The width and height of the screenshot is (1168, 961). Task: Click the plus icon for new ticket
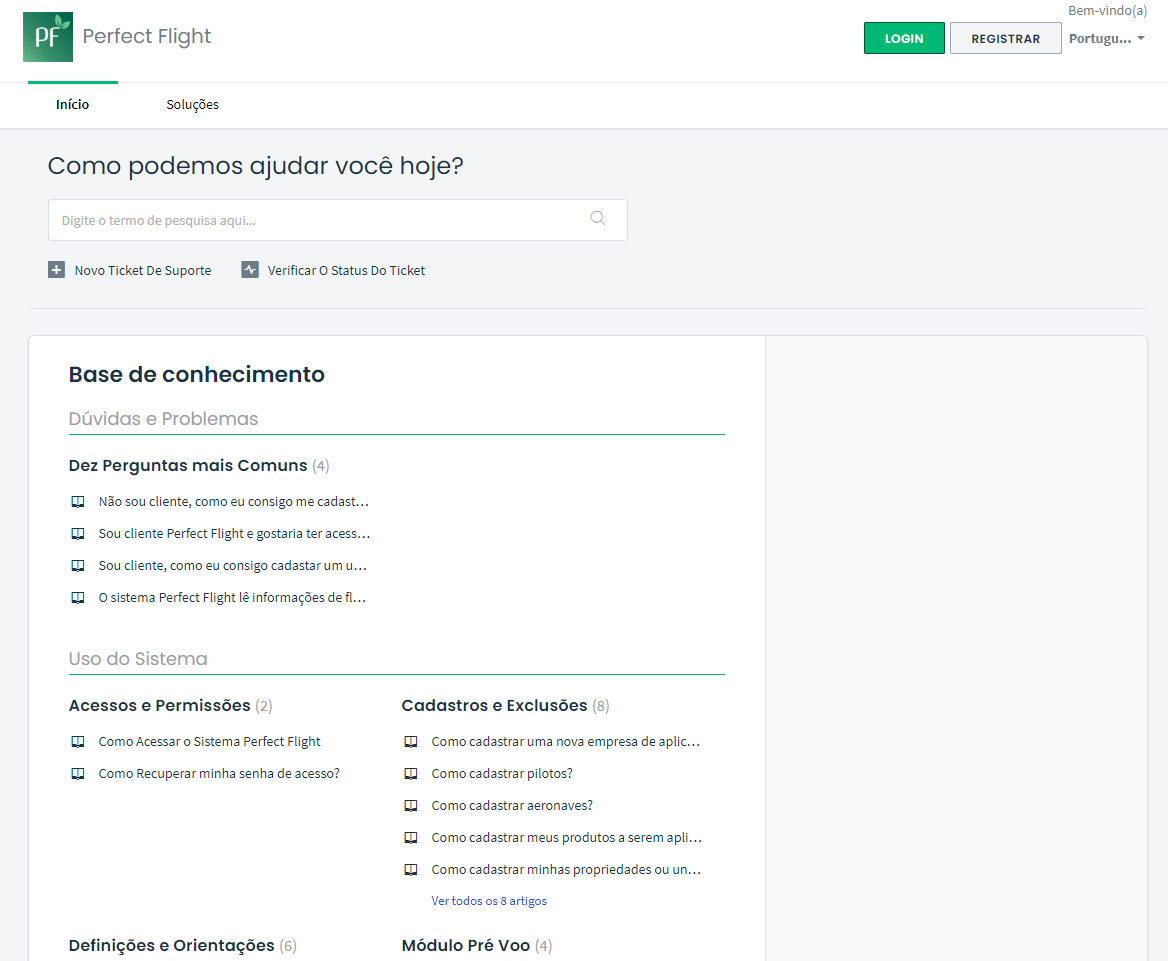coord(57,270)
